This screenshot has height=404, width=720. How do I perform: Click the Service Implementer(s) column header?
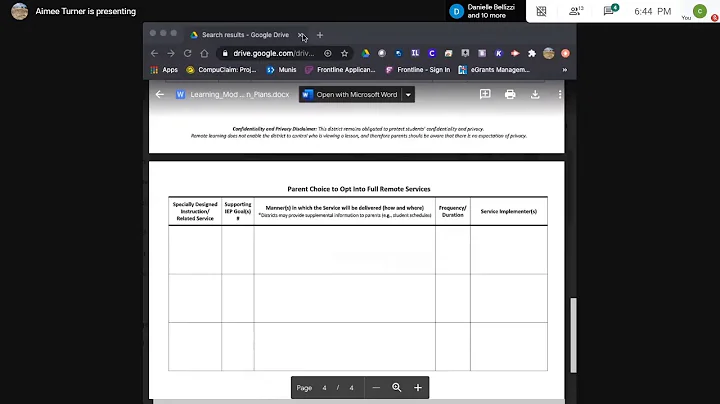point(509,211)
